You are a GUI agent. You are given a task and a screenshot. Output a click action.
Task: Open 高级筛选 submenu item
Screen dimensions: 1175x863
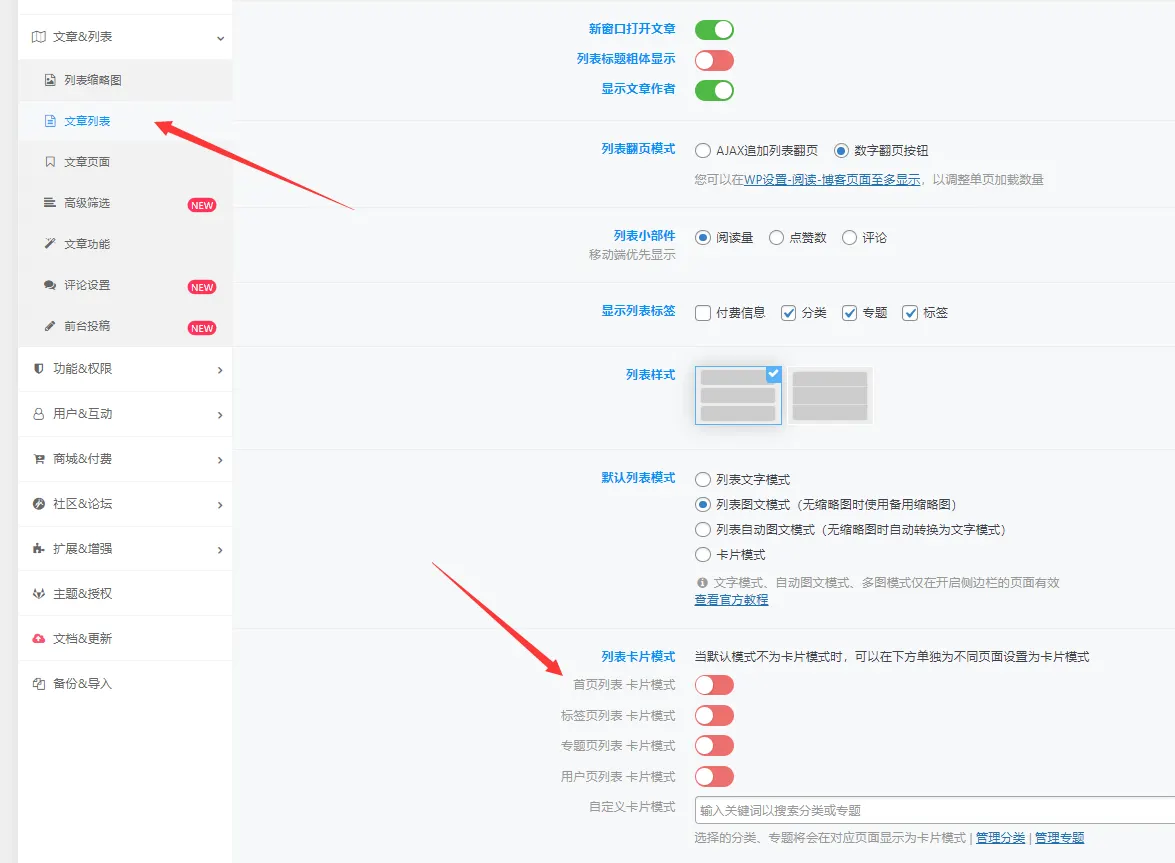pyautogui.click(x=125, y=203)
